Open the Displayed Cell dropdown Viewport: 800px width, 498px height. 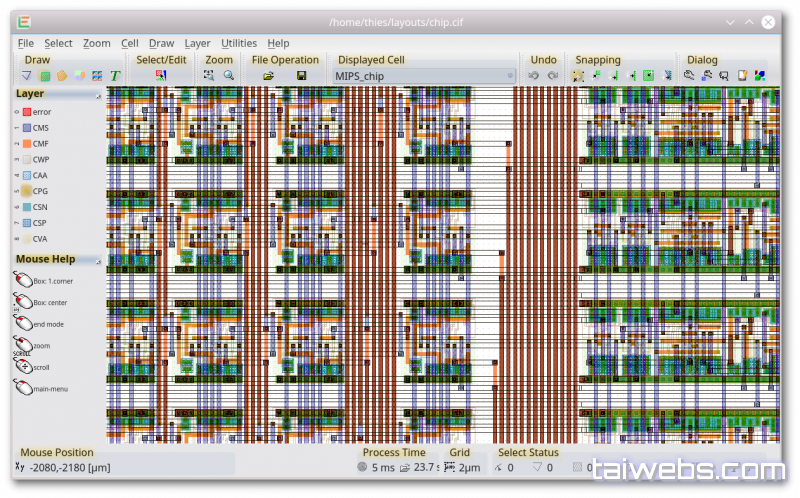pyautogui.click(x=425, y=76)
